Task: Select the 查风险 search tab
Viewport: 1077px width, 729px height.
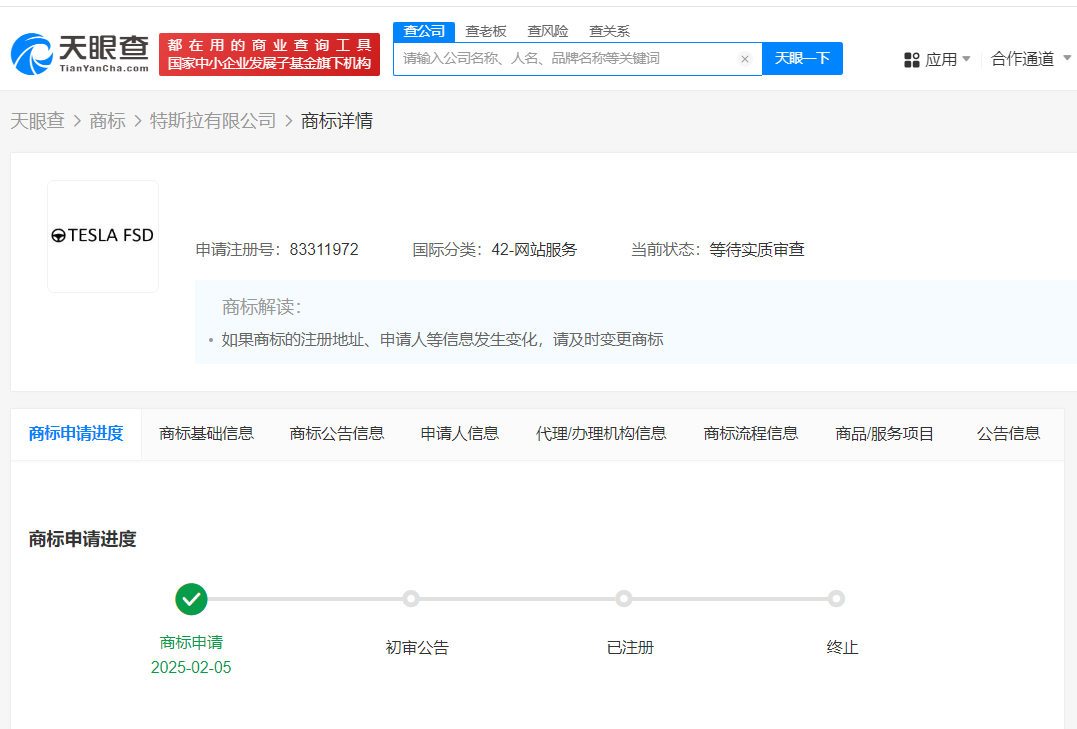Action: point(548,31)
